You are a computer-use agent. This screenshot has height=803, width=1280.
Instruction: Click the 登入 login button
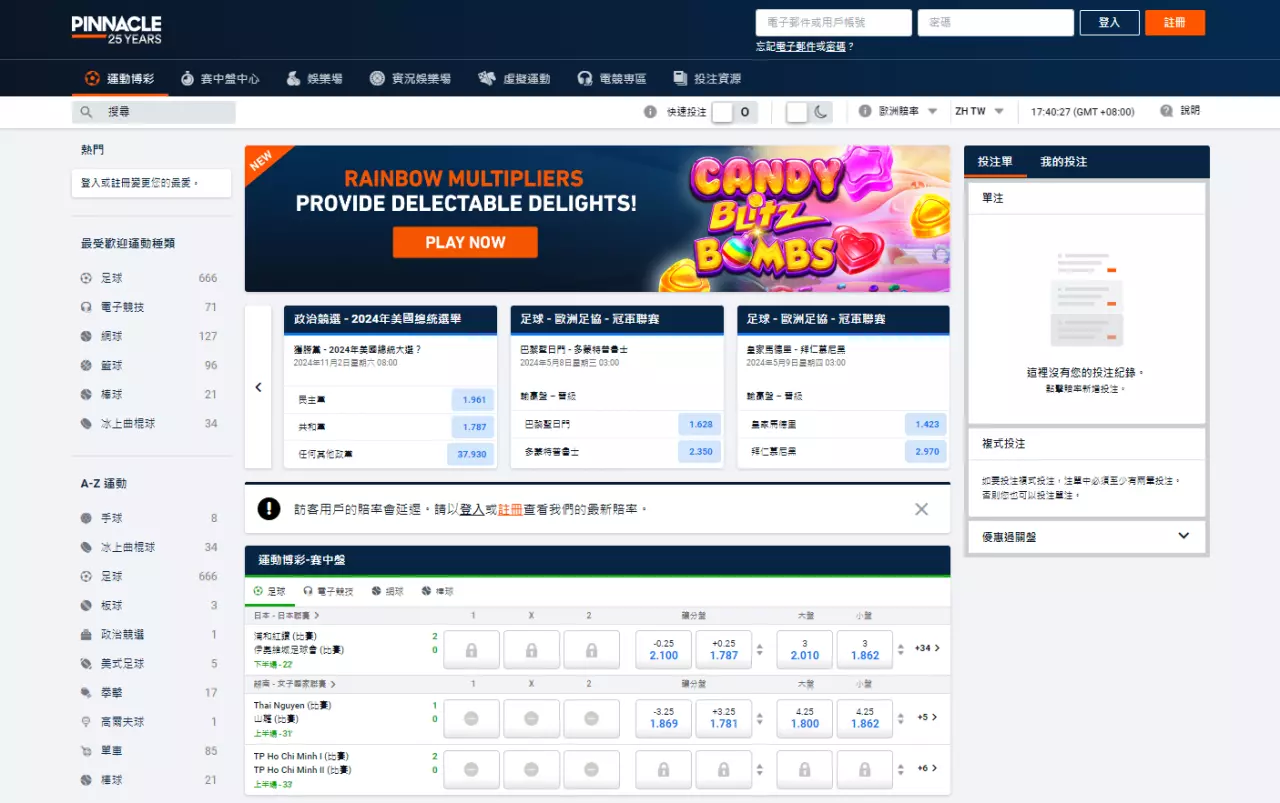coord(1109,22)
